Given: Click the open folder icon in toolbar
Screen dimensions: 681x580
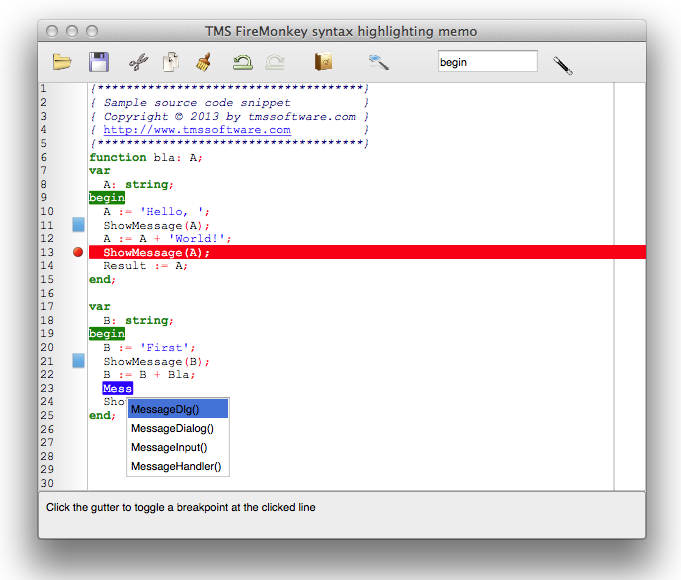Looking at the screenshot, I should (63, 62).
